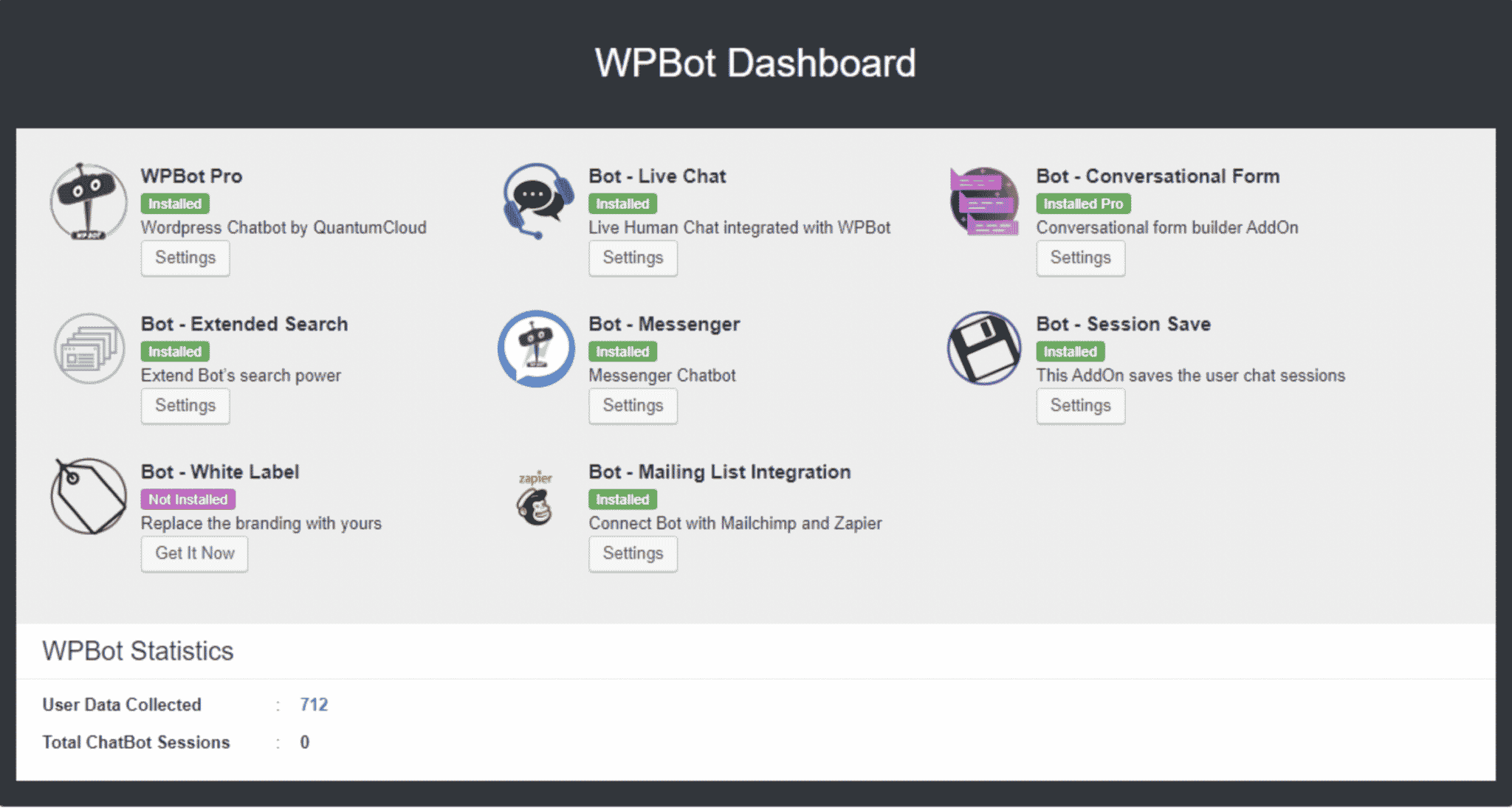Open Session Save Settings button
This screenshot has height=808, width=1512.
pyautogui.click(x=1080, y=405)
